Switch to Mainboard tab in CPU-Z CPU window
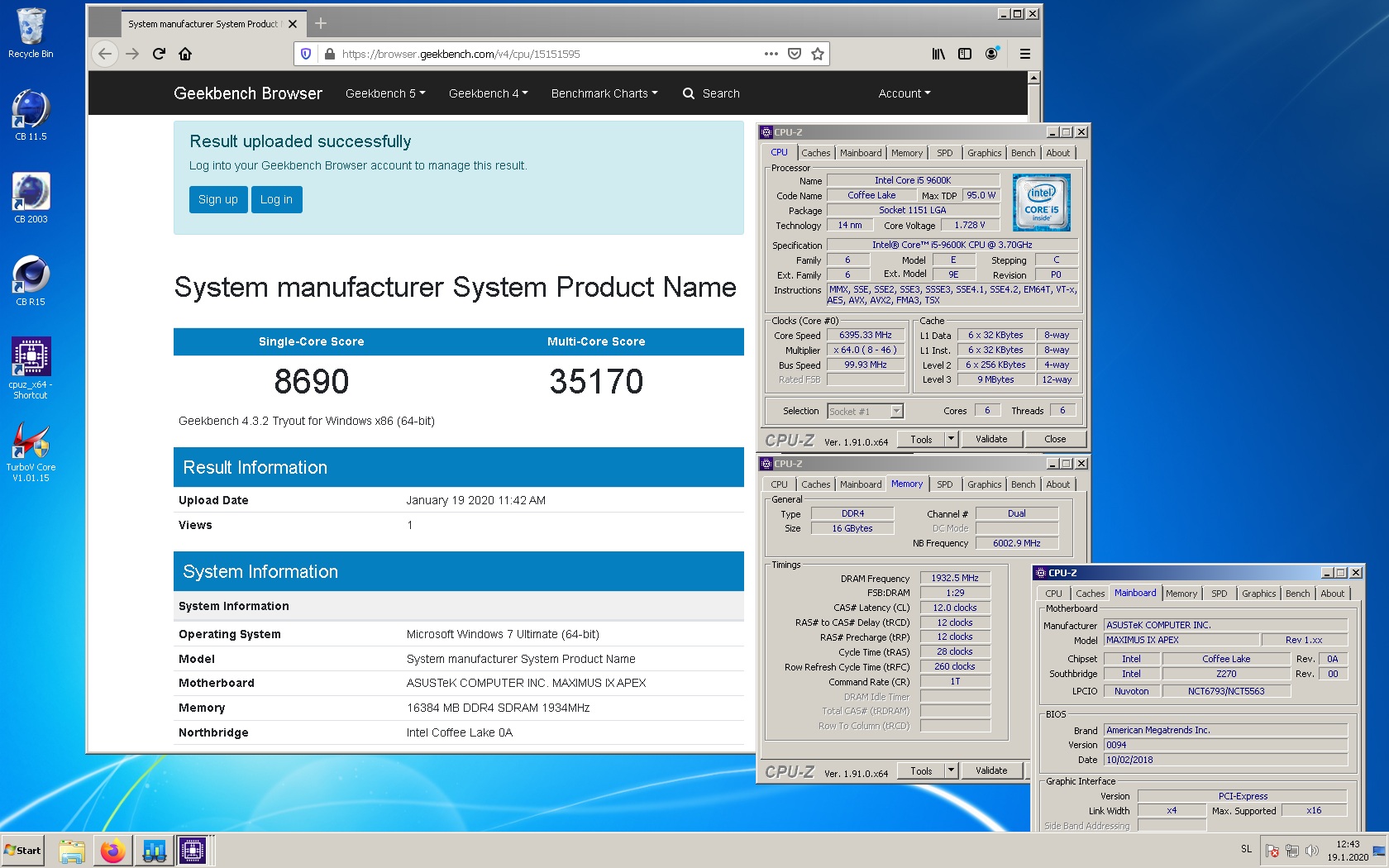Screen dimensions: 1389x868 pos(861,153)
